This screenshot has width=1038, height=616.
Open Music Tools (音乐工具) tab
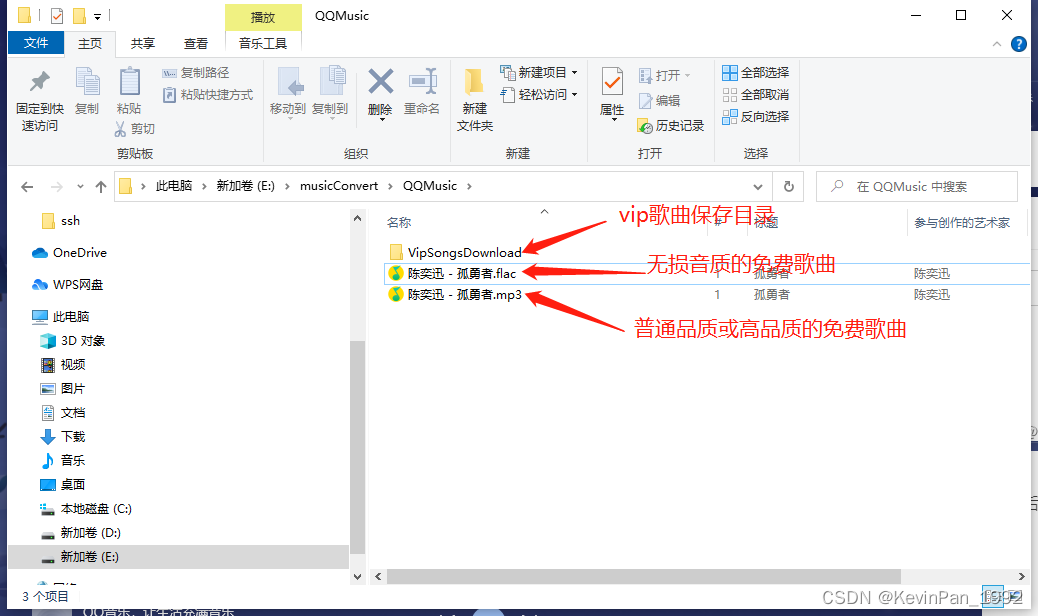pyautogui.click(x=263, y=44)
